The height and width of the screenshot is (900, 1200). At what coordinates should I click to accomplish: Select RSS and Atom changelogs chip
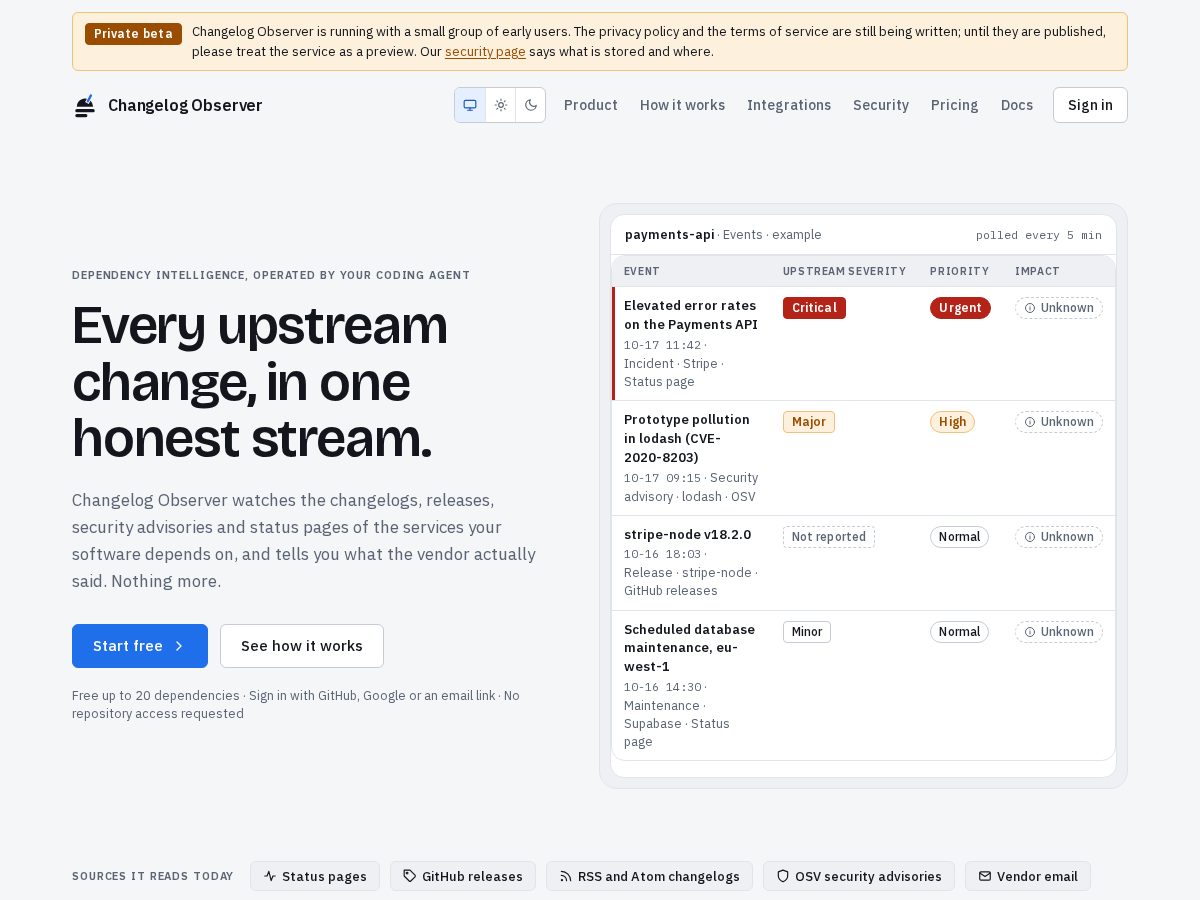point(649,876)
